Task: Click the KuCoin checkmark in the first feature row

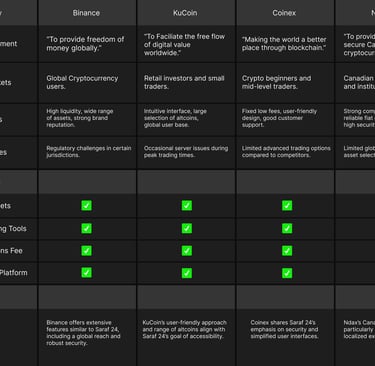Action: 187,205
